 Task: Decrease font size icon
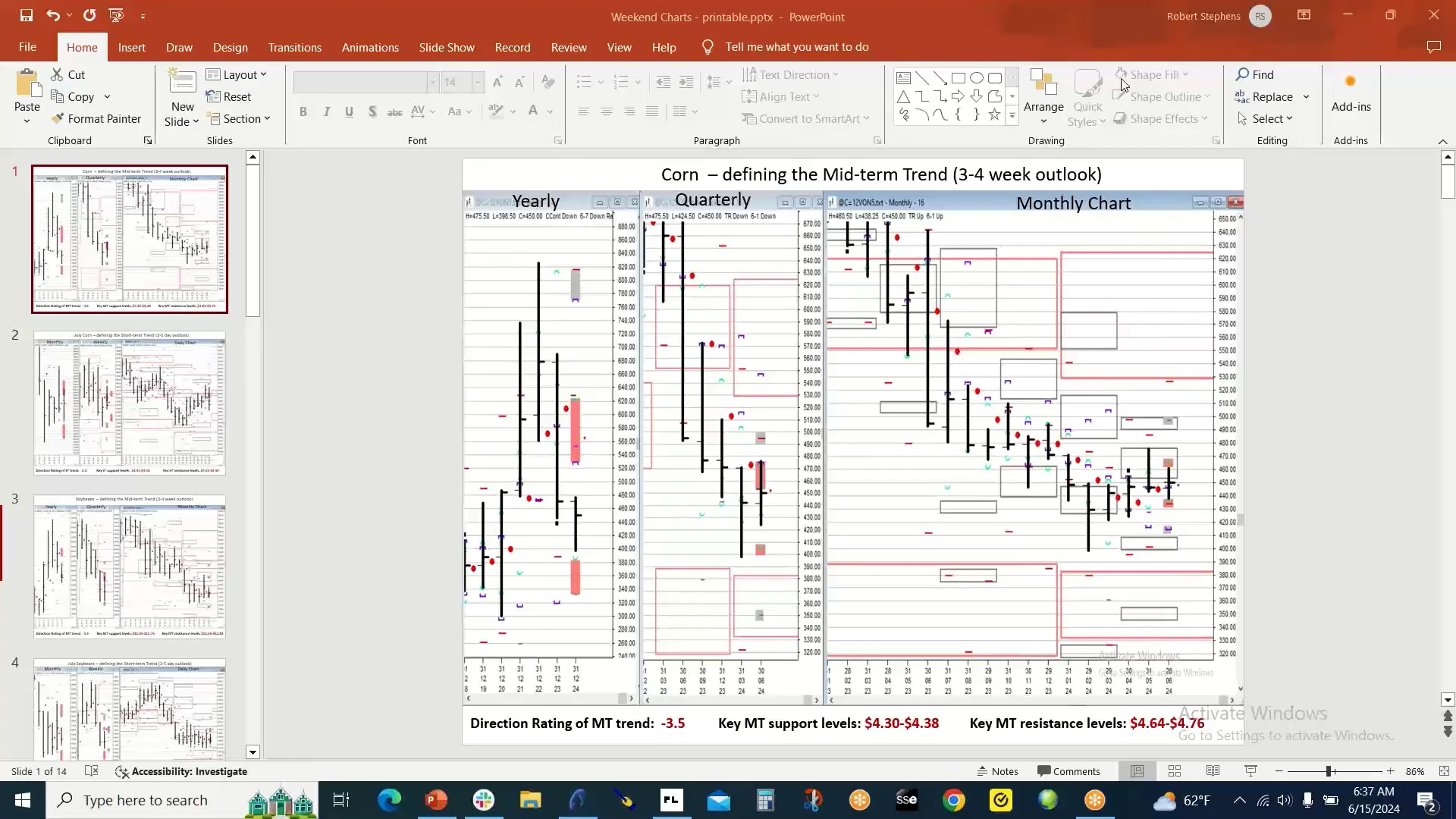tap(519, 82)
